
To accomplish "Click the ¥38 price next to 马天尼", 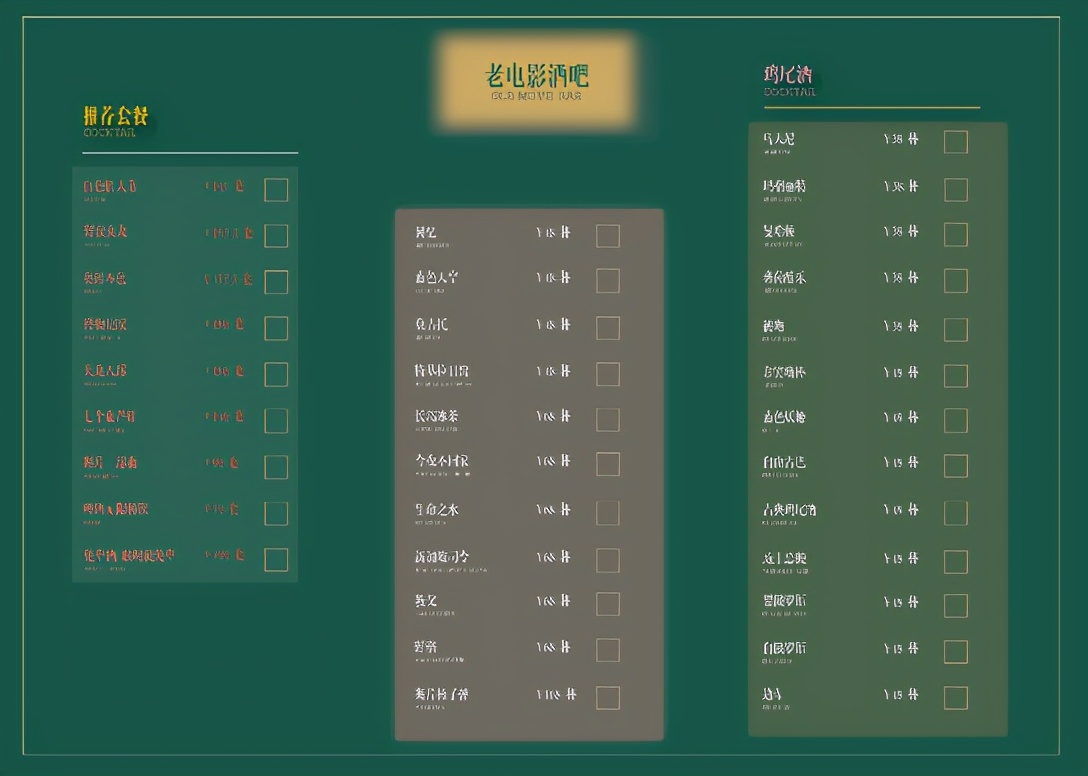I will tap(897, 141).
